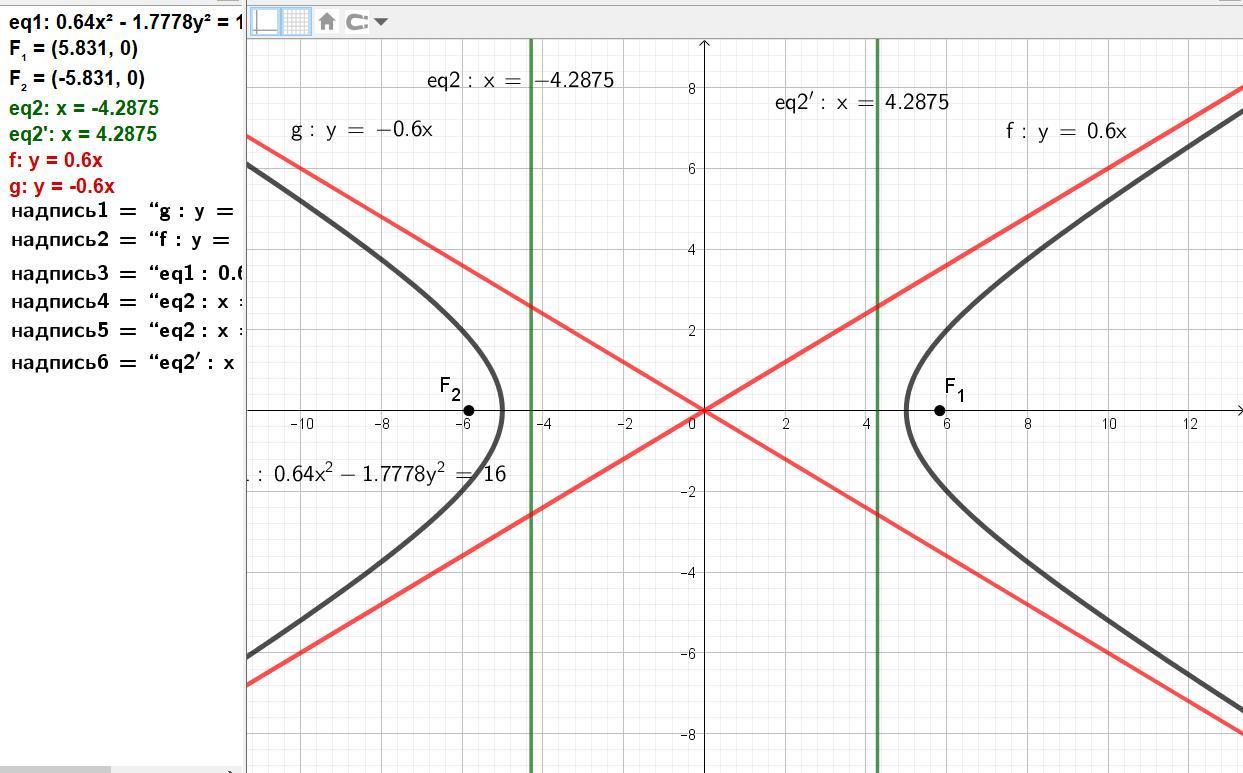Click the graph label 'eq2′ : x = 4.2875'
Screen dimensions: 1243x773
click(x=862, y=102)
